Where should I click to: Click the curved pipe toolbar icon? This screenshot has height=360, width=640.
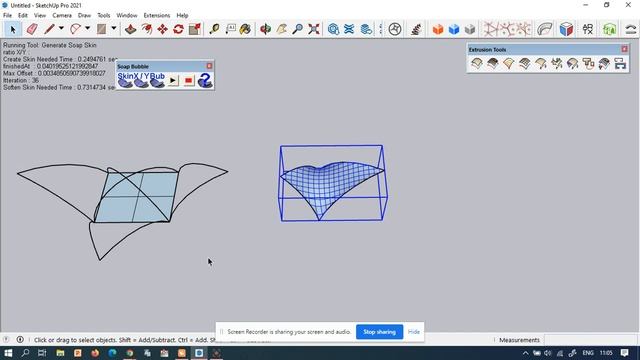click(544, 29)
